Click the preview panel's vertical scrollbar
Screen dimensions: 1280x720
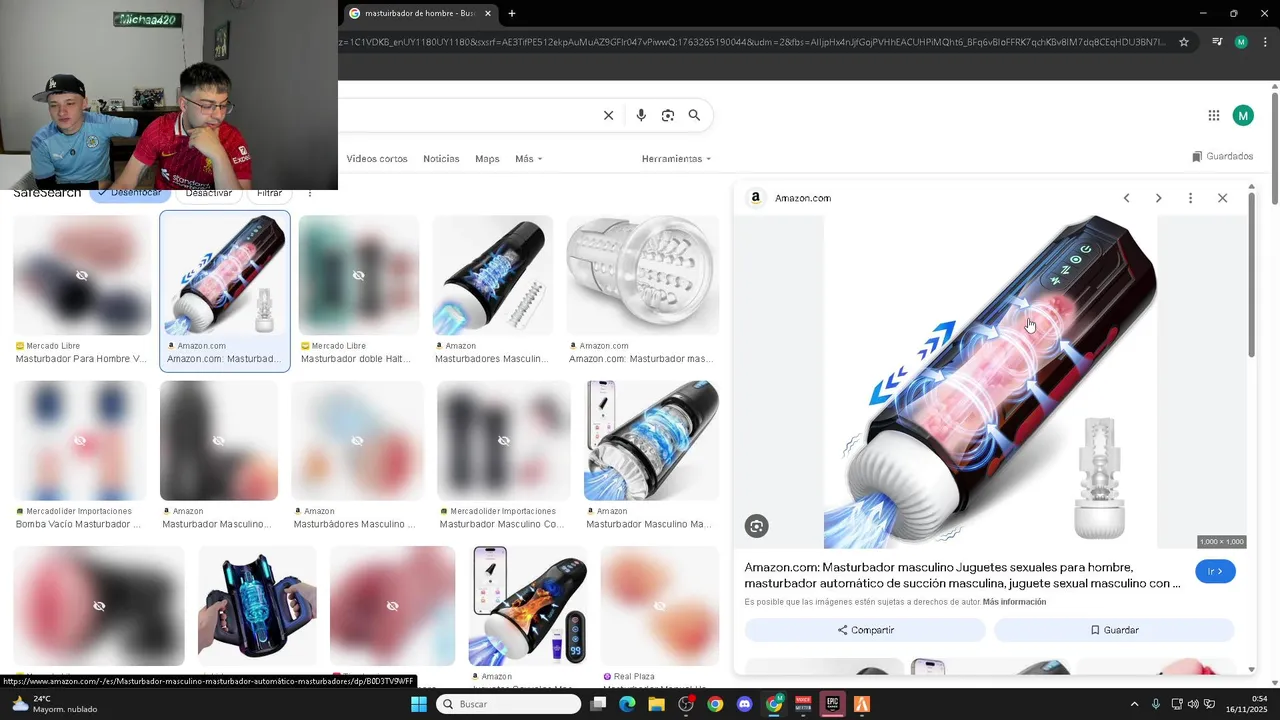pos(1251,275)
